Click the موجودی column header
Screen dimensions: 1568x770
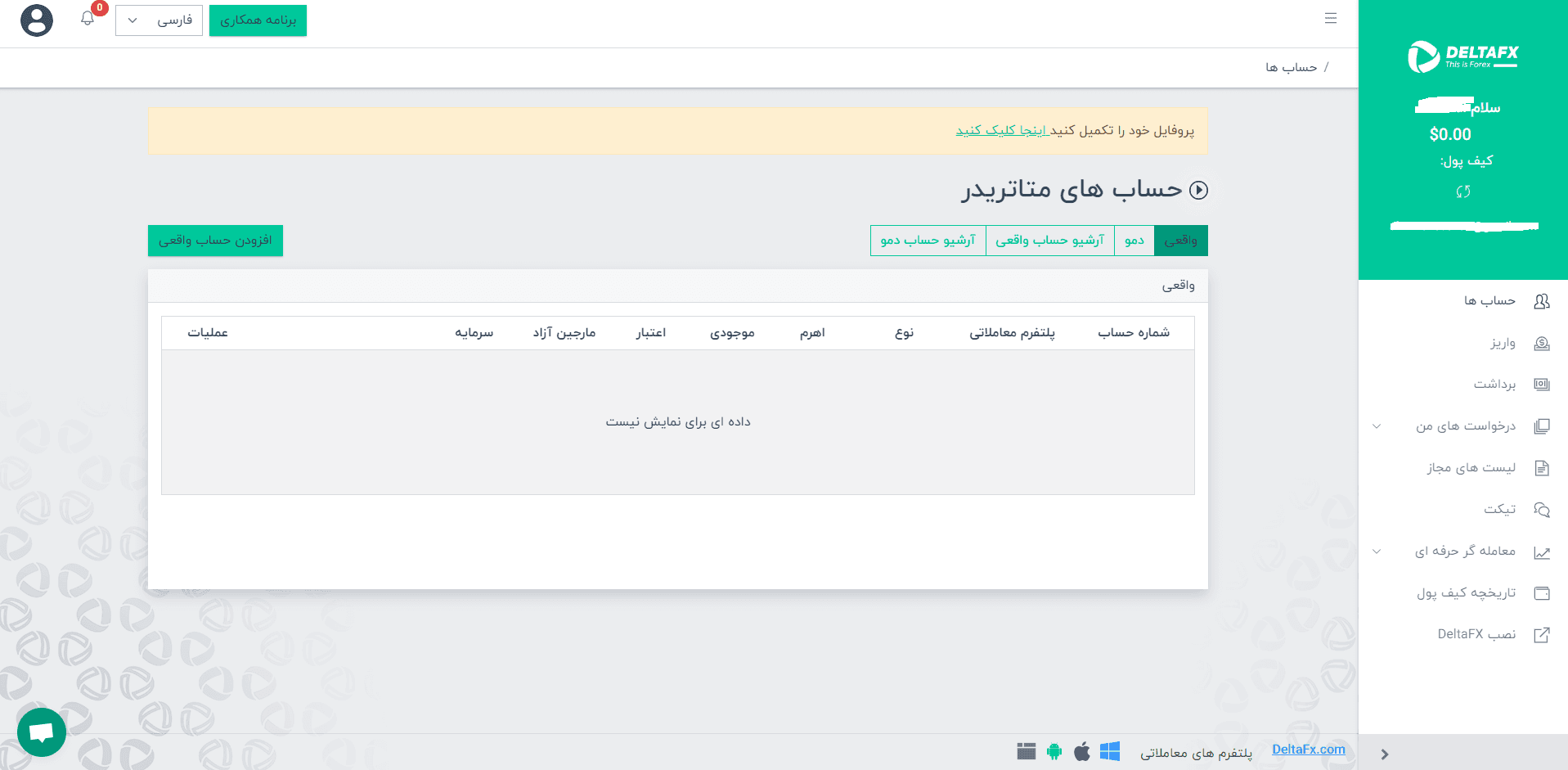[x=732, y=333]
